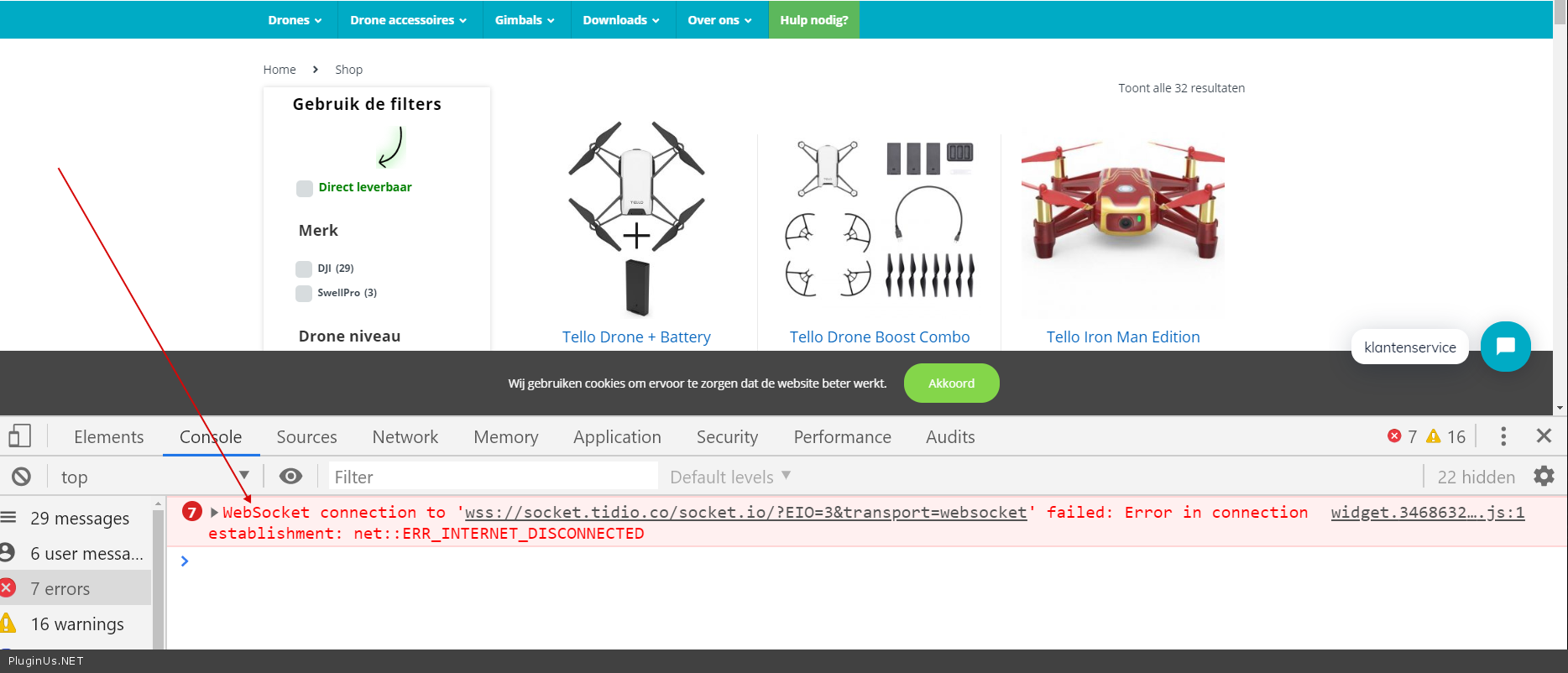Screen dimensions: 1568x673
Task: Click the yellow warning count icon
Action: point(1434,436)
